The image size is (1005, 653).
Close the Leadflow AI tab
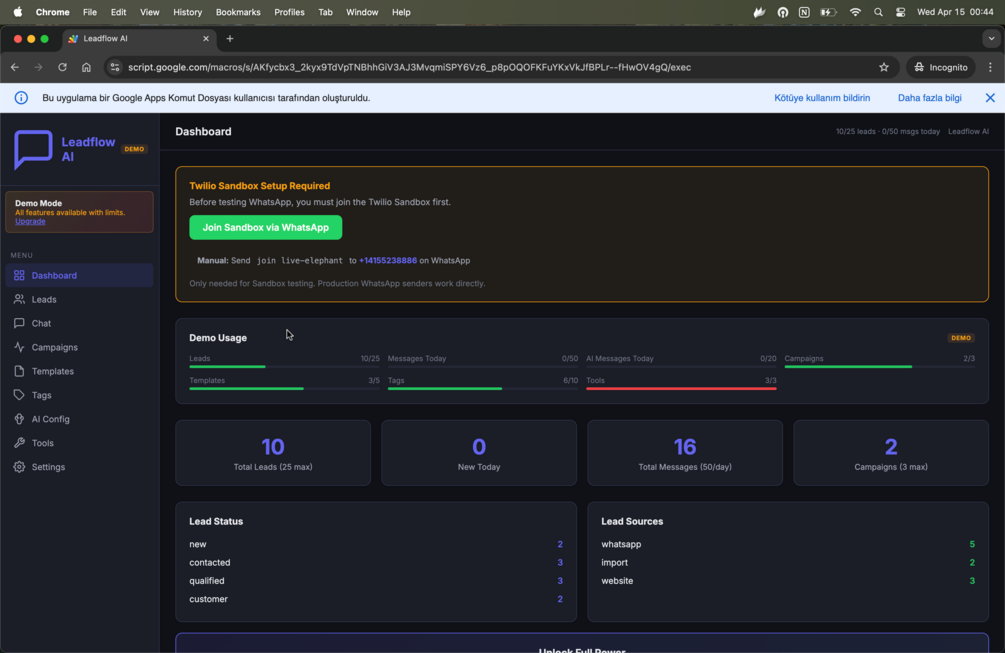[206, 38]
